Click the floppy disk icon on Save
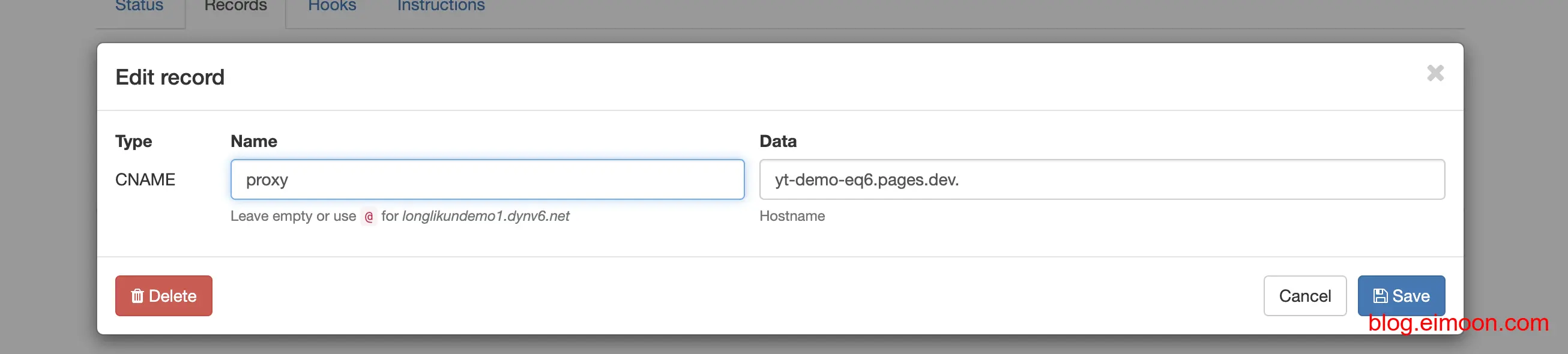Image resolution: width=1568 pixels, height=354 pixels. 1380,296
